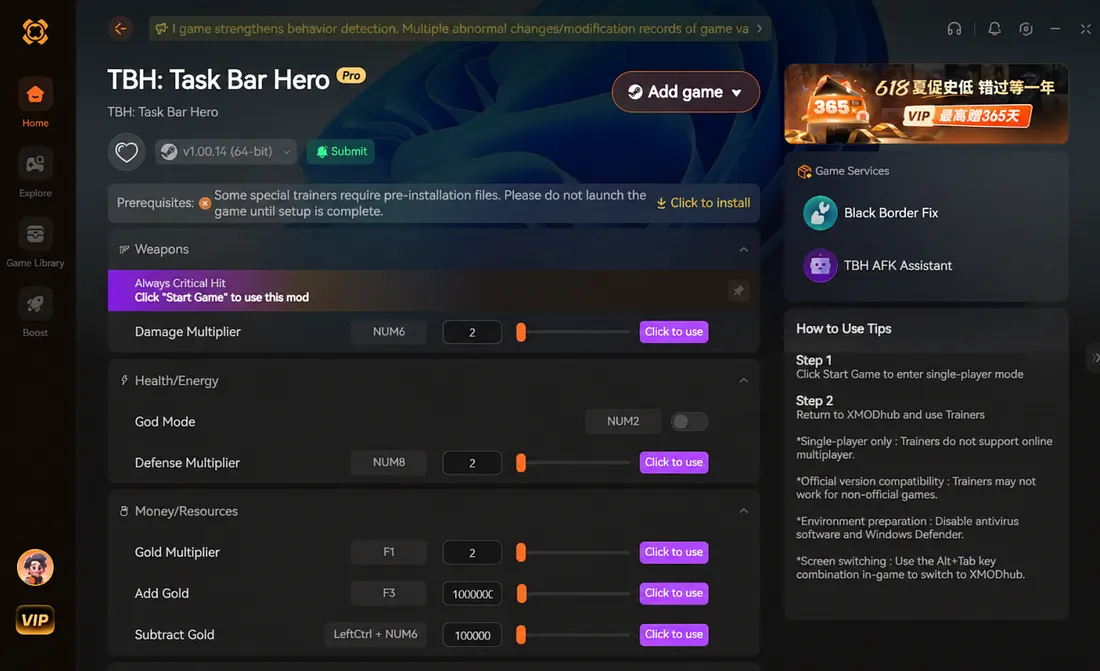Go back with the orange arrow button
This screenshot has height=671, width=1100.
click(x=121, y=29)
